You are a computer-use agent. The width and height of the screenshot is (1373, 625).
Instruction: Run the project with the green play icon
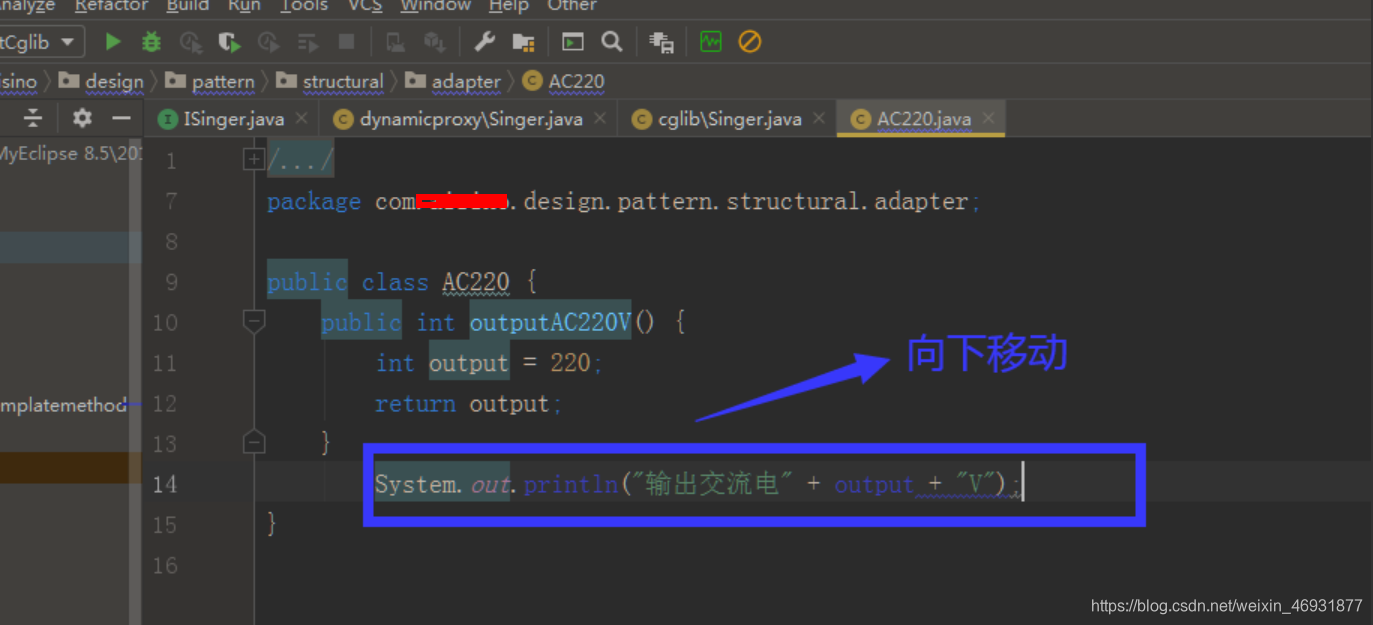coord(113,42)
